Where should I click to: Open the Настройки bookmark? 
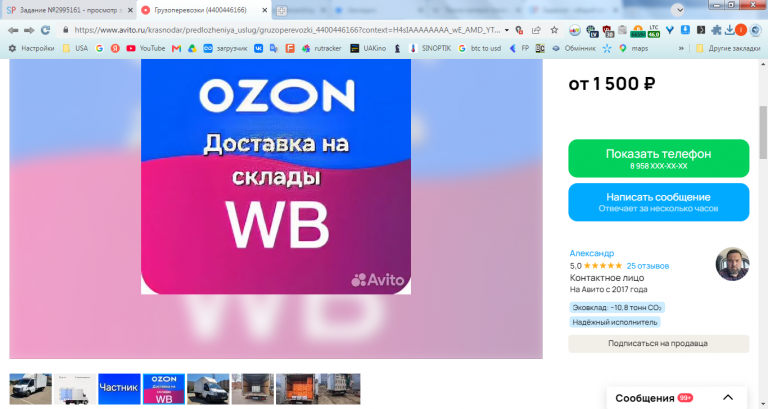31,48
